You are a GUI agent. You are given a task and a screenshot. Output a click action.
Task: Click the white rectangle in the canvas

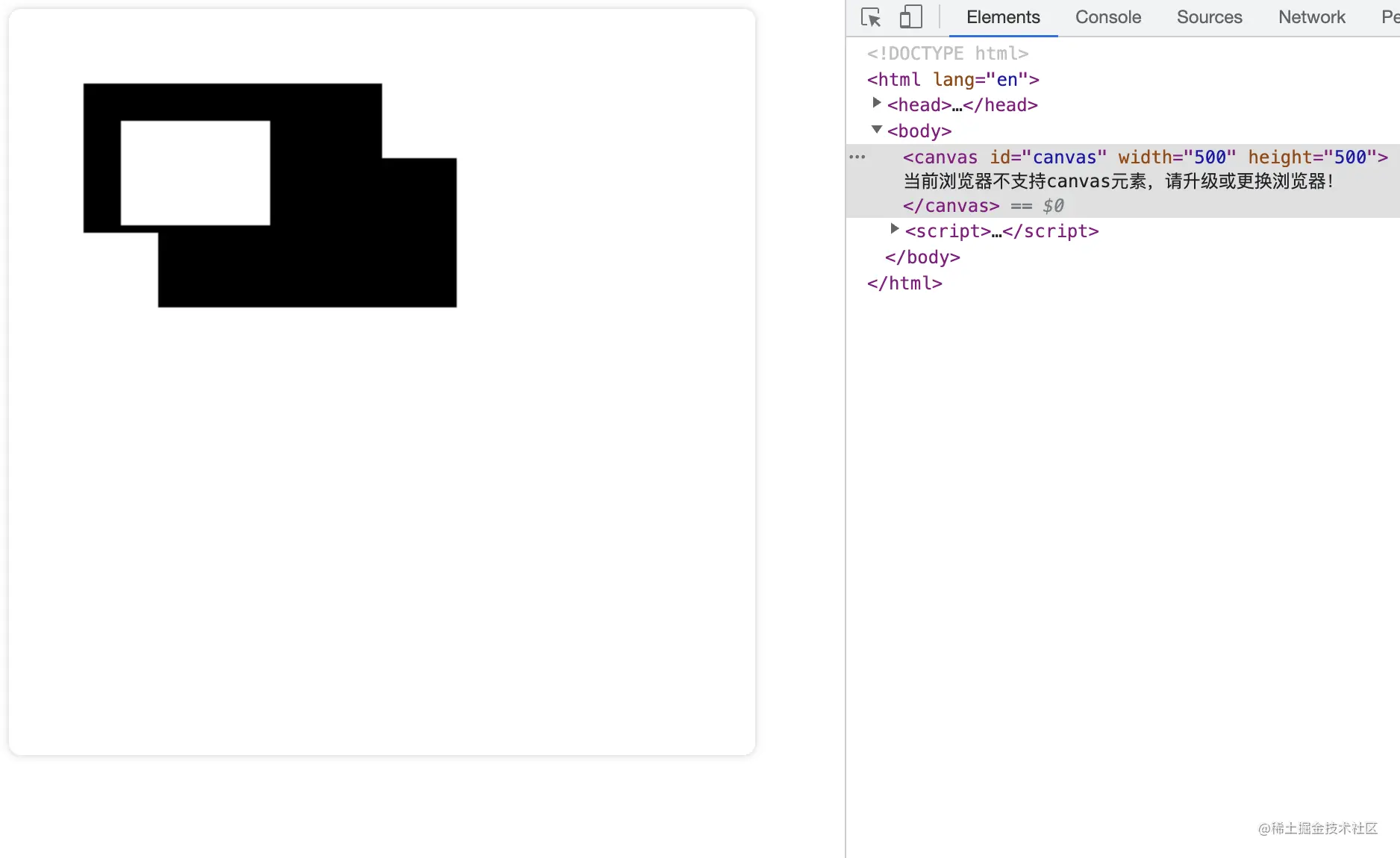(196, 173)
